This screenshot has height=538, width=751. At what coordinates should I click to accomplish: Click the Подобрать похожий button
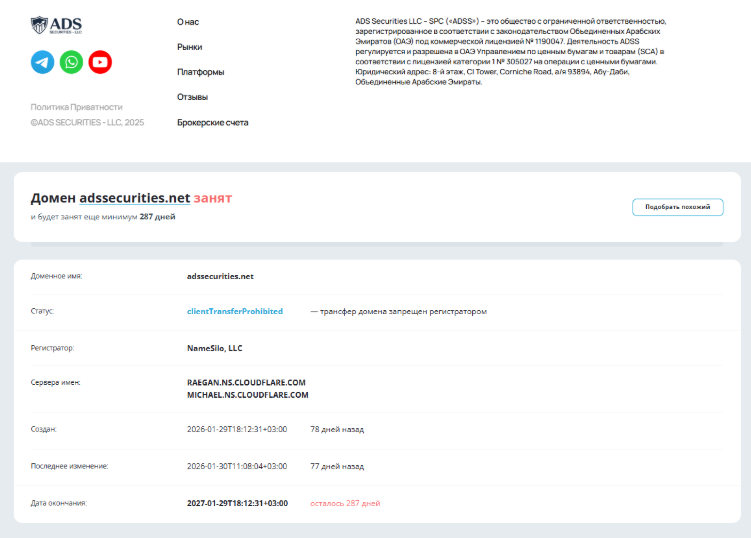678,207
